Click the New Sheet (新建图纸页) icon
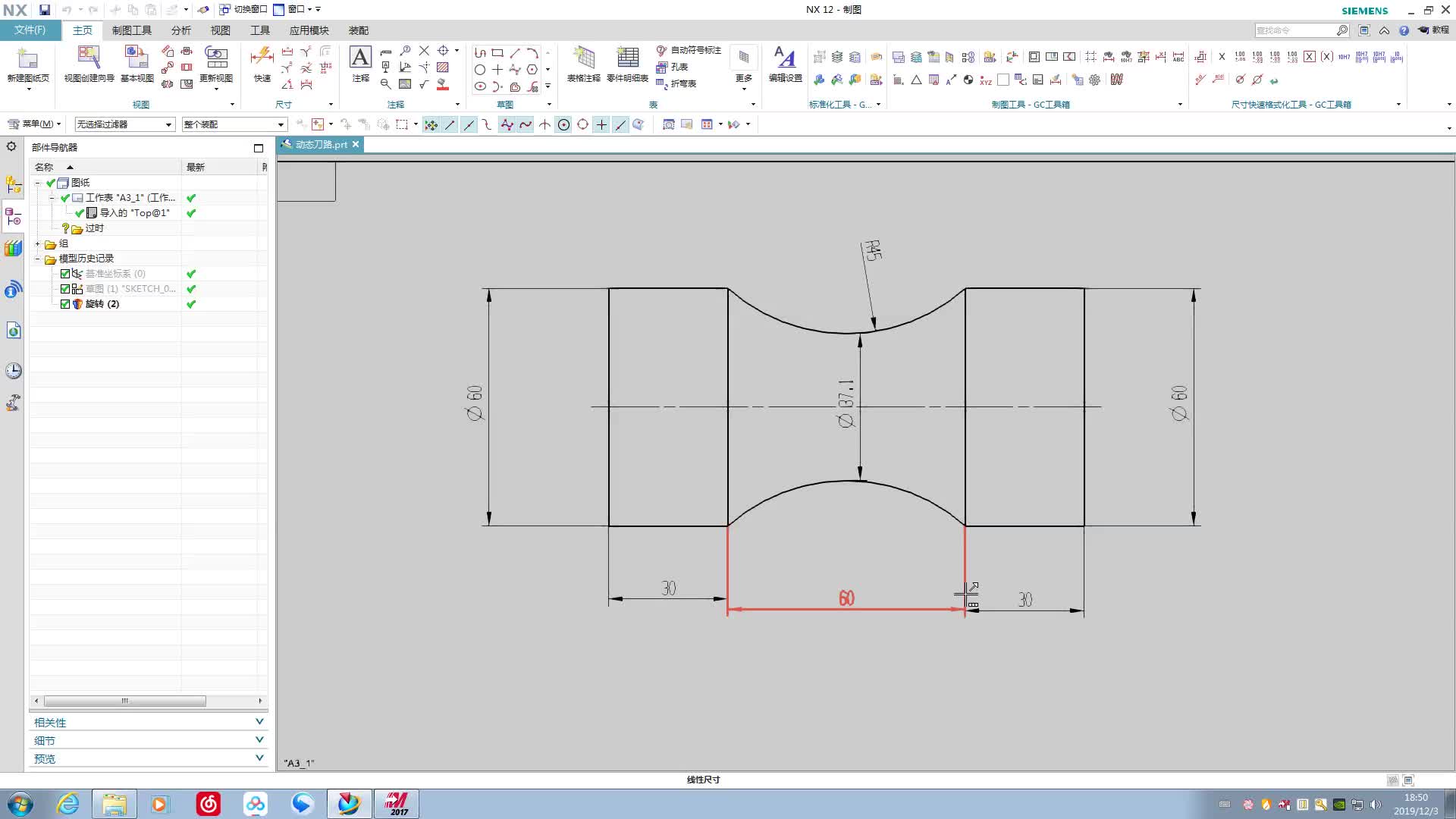The image size is (1456, 819). [27, 60]
